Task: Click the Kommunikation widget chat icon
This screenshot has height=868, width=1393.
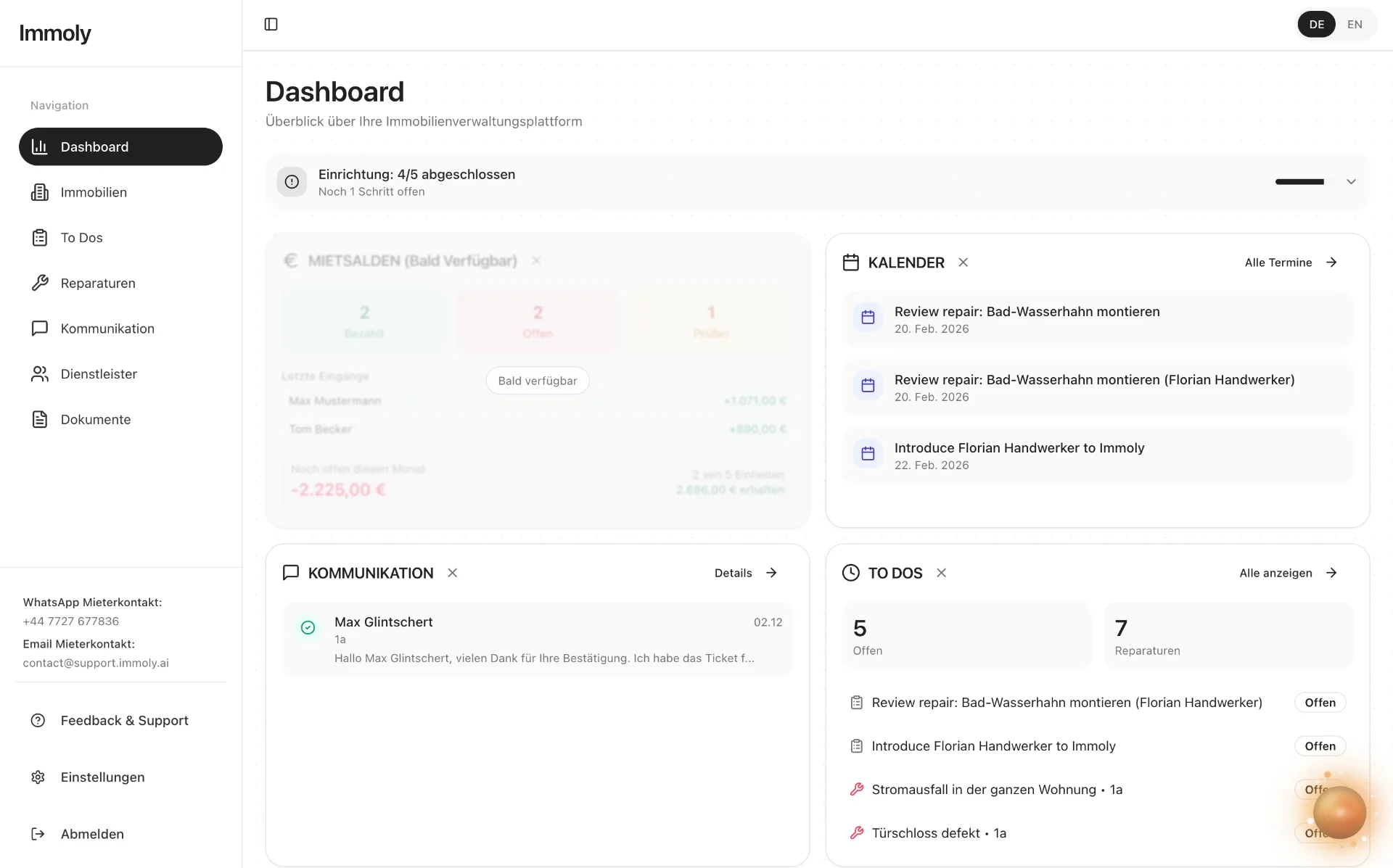Action: 291,573
